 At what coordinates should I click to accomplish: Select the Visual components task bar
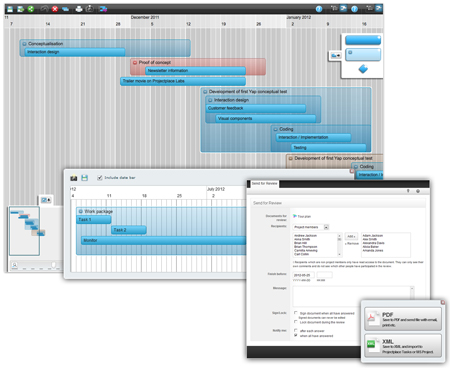pyautogui.click(x=266, y=119)
